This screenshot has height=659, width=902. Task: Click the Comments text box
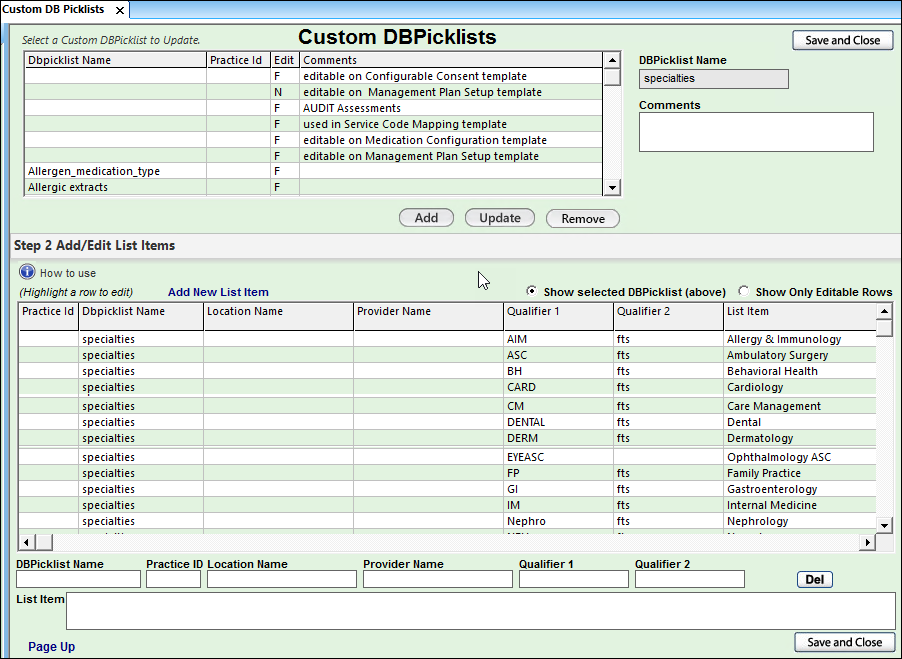click(x=756, y=132)
